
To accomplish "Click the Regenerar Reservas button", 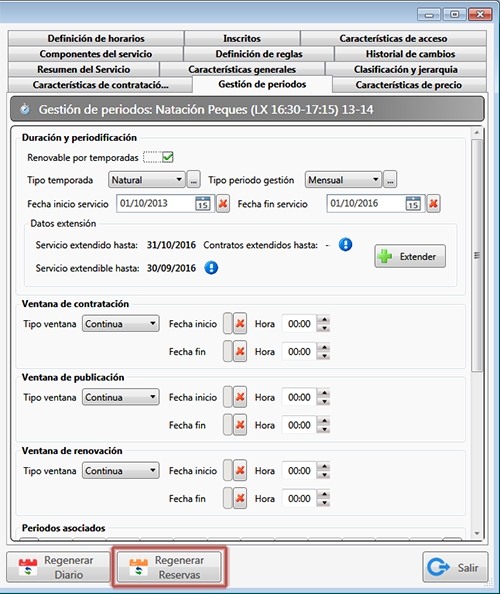I will [x=169, y=567].
